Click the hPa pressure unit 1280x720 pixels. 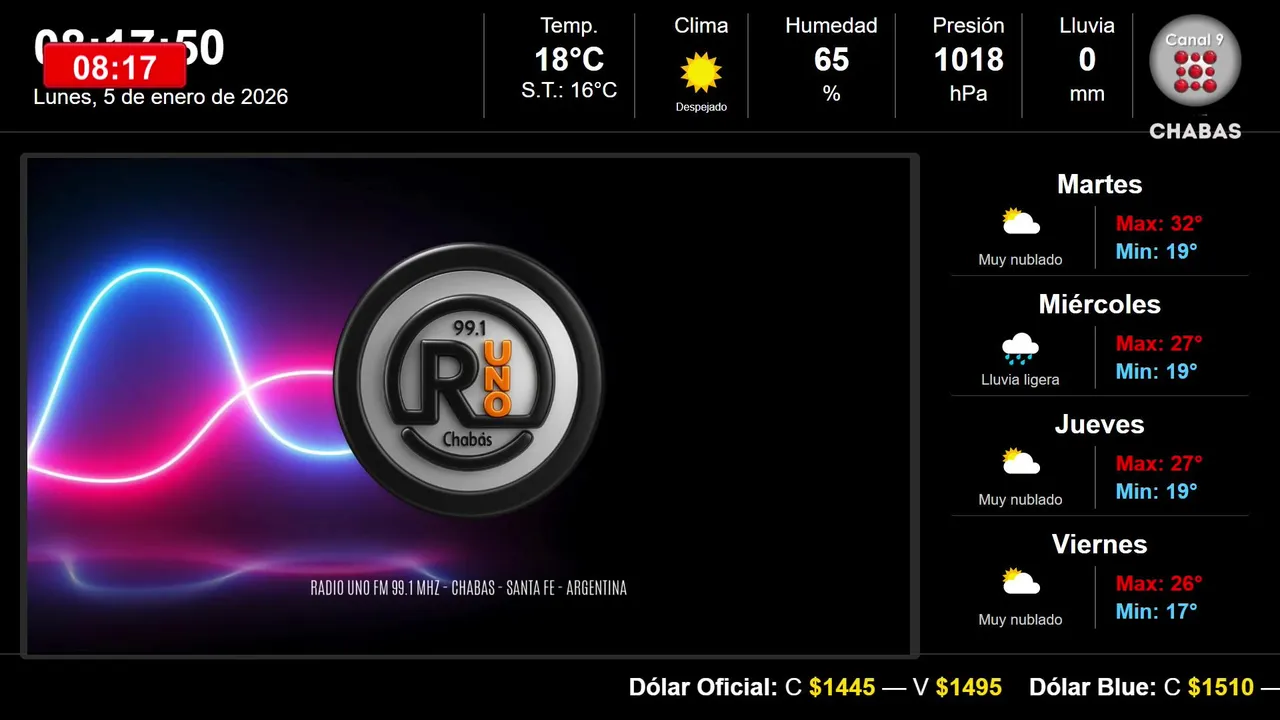[968, 94]
